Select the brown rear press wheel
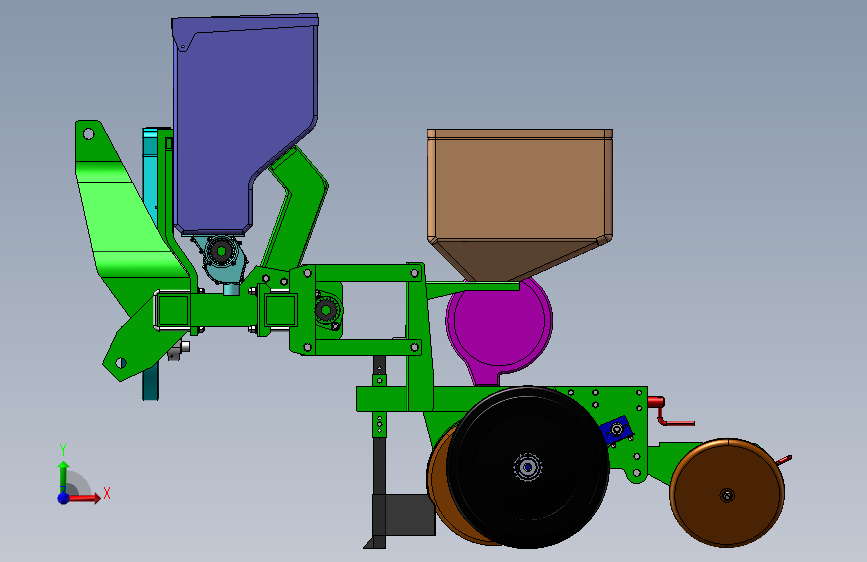This screenshot has height=562, width=867. 727,493
